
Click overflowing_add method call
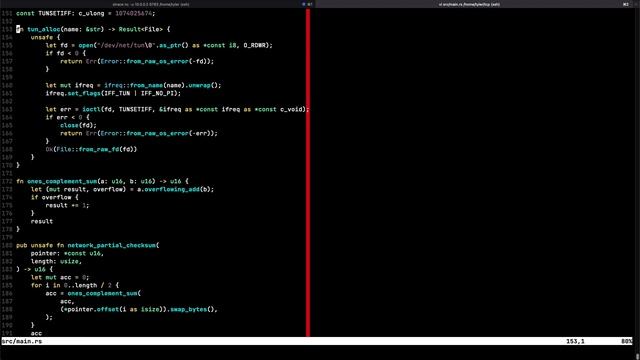[172, 189]
